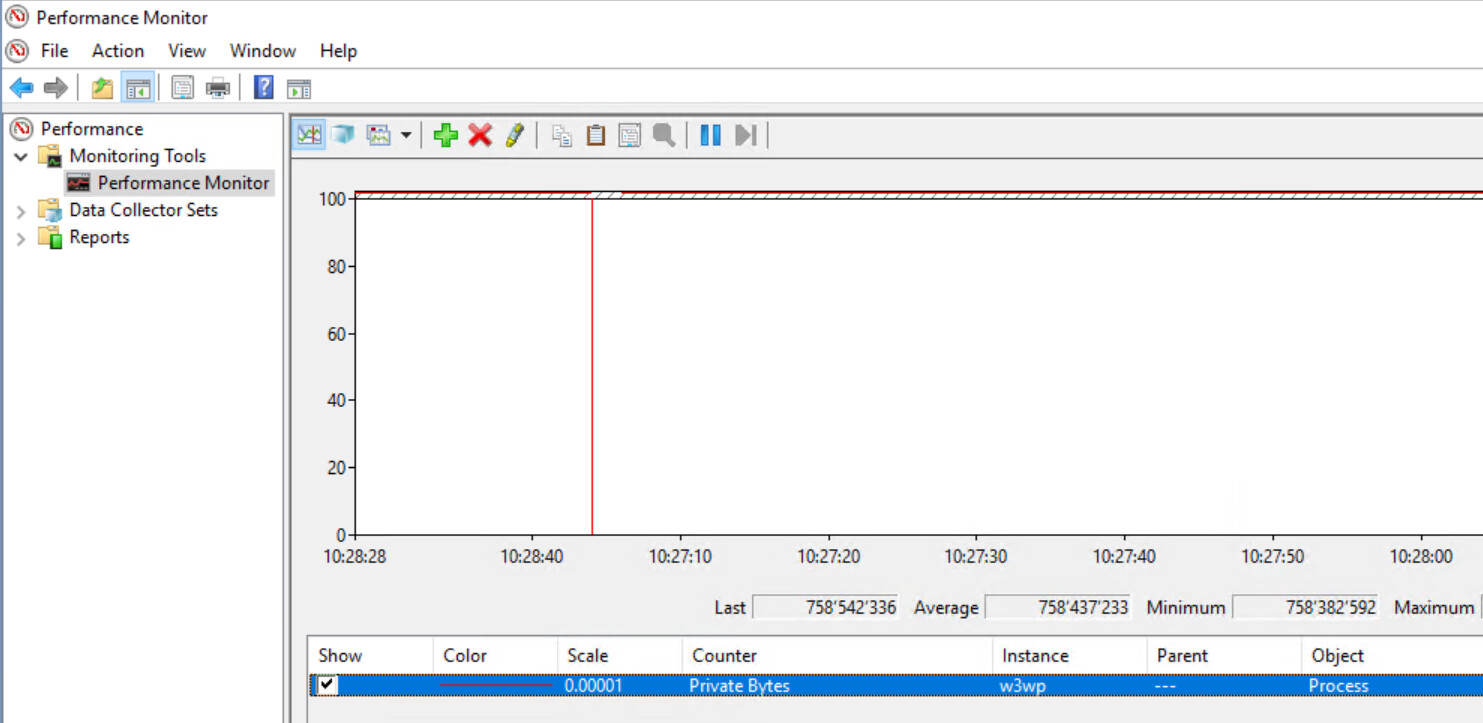The image size is (1483, 723).
Task: Collapse the Monitoring Tools tree node
Action: tap(21, 157)
